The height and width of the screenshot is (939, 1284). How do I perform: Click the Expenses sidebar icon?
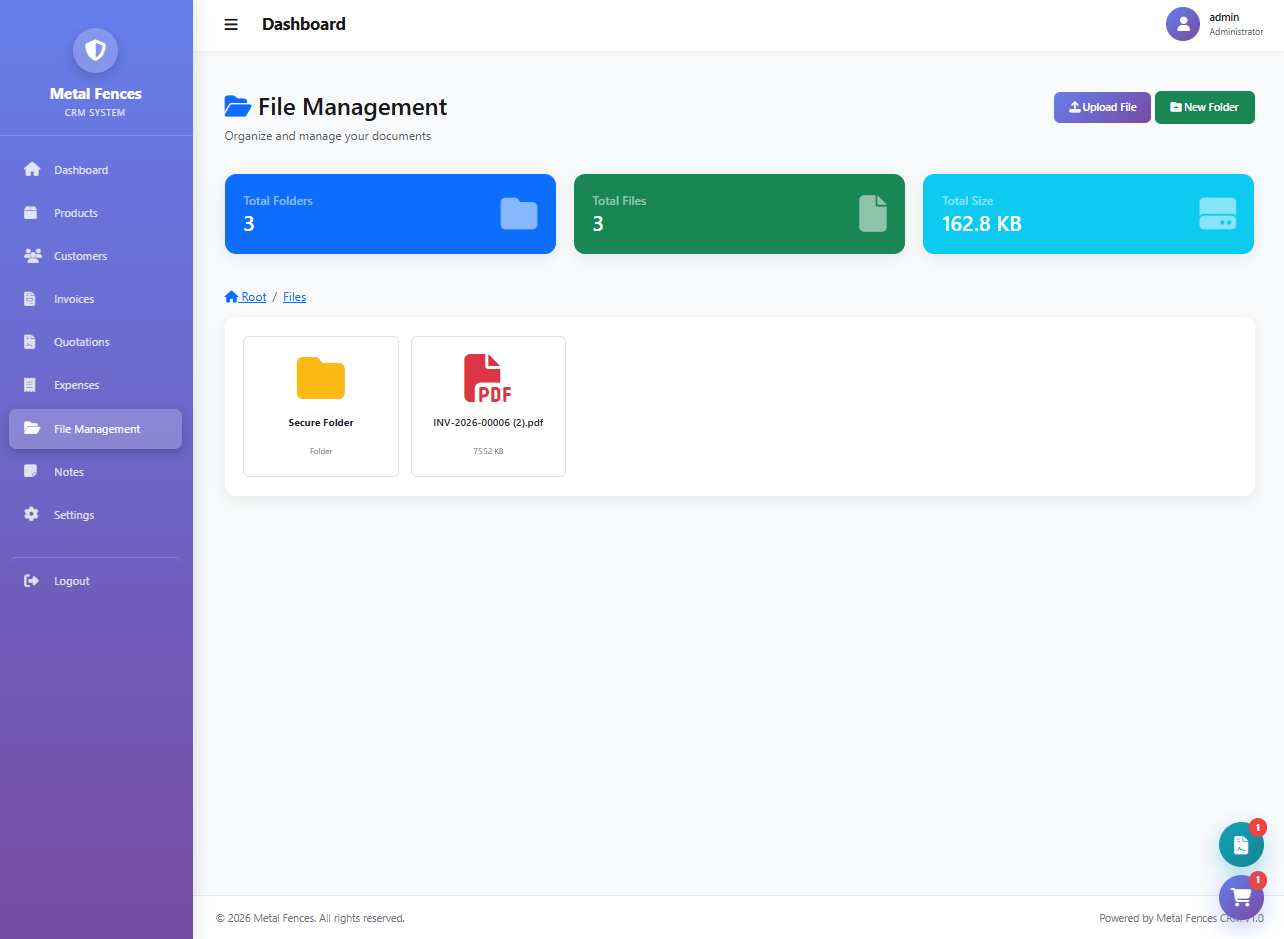pos(31,384)
